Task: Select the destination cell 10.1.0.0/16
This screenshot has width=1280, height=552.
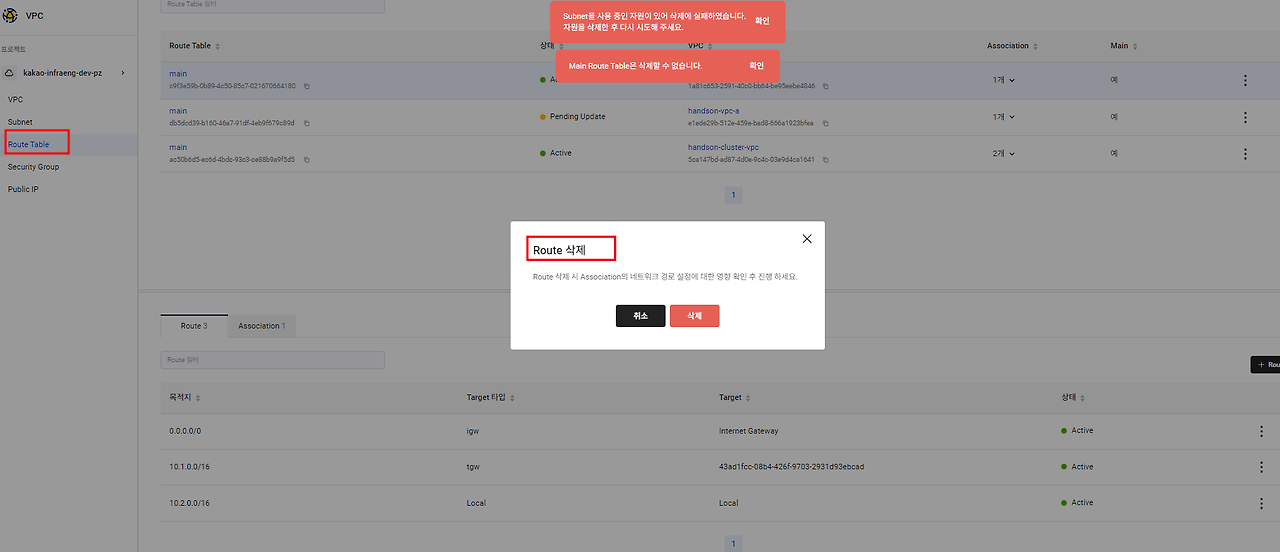Action: coord(190,467)
